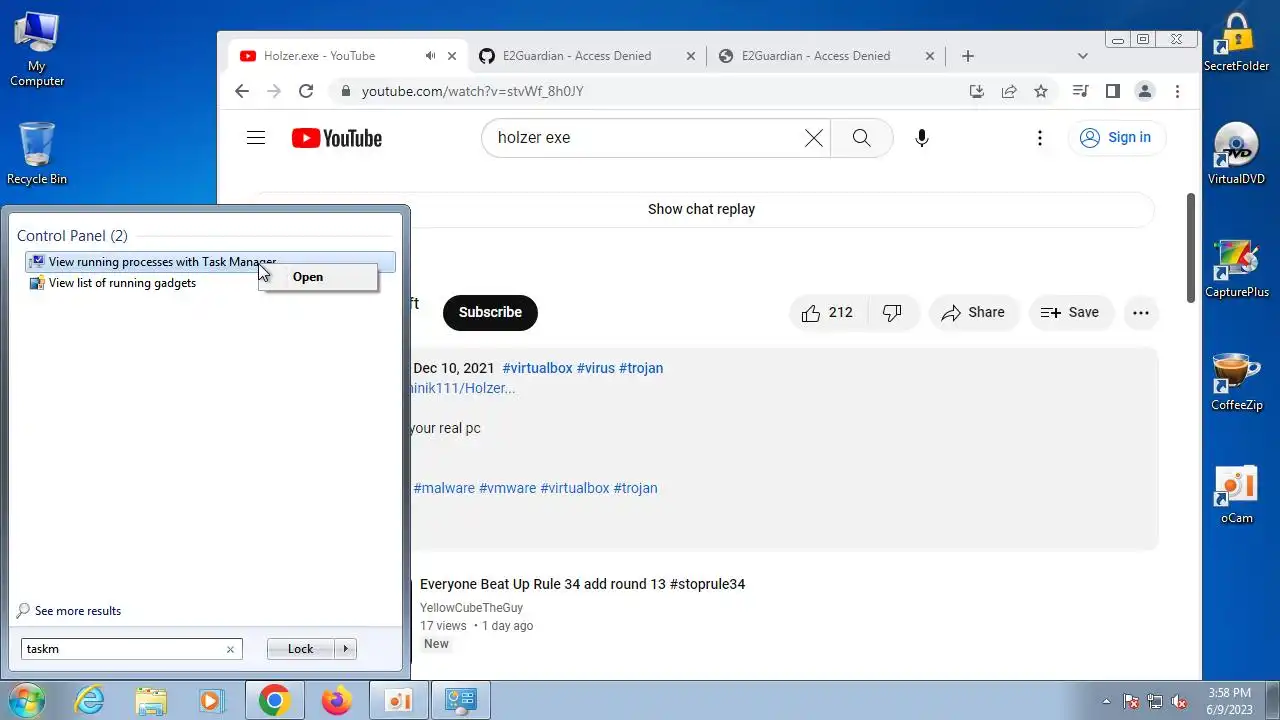
Task: Open Chrome media control icon
Action: (x=1080, y=91)
